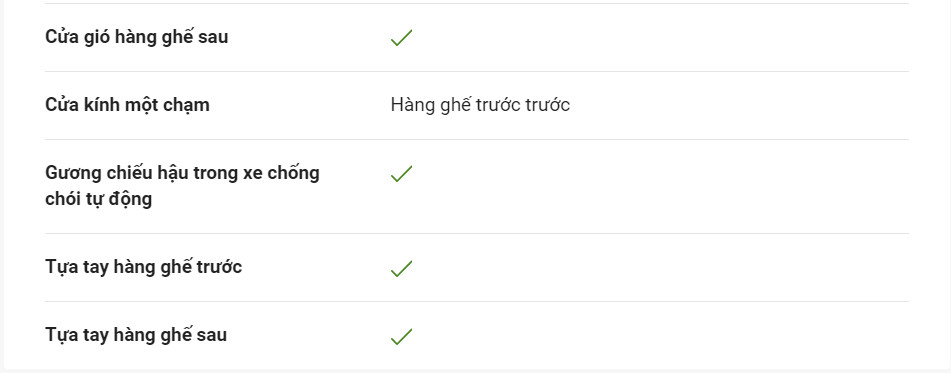Click the word 'sau' in the rear armrest label
The width and height of the screenshot is (951, 373).
point(213,335)
